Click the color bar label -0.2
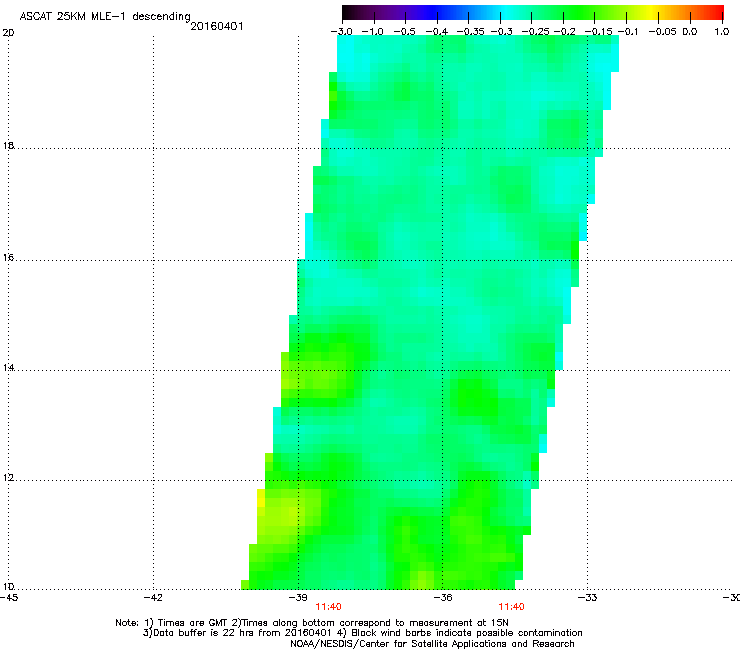The image size is (740, 650). point(564,32)
